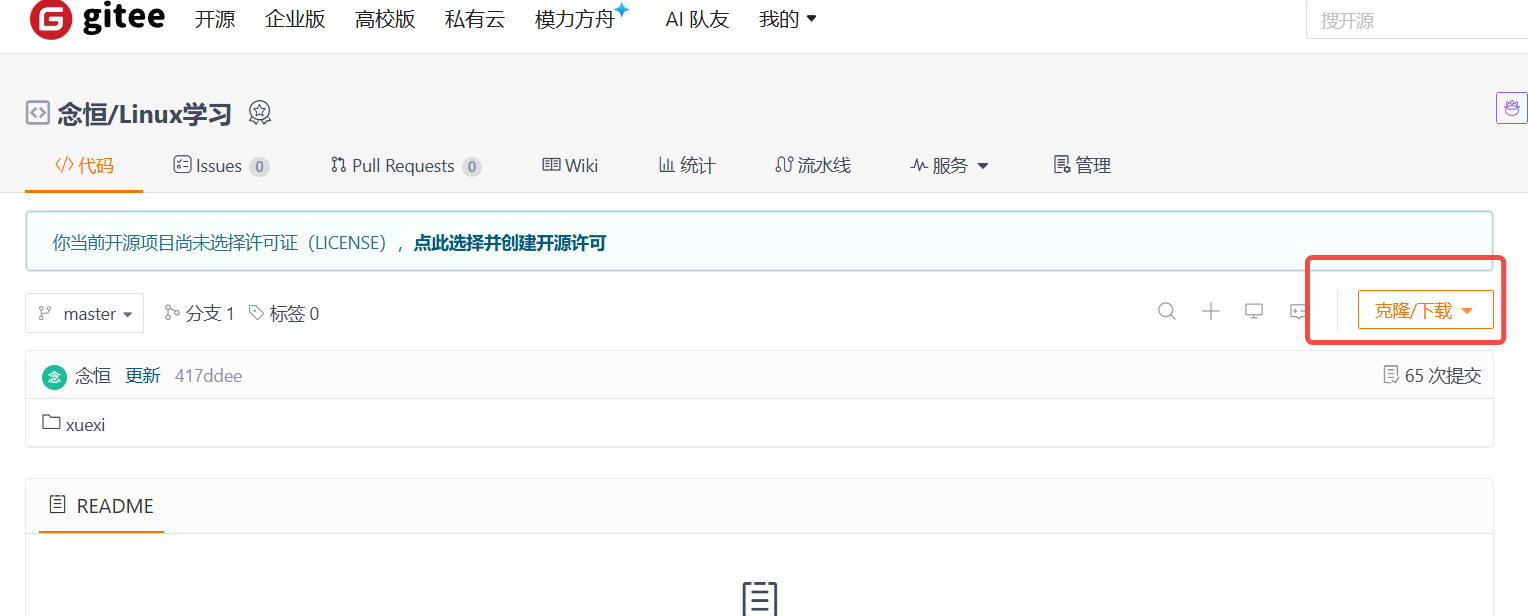1528x616 pixels.
Task: Click the search magnifier icon in file toolbar
Action: tap(1167, 311)
